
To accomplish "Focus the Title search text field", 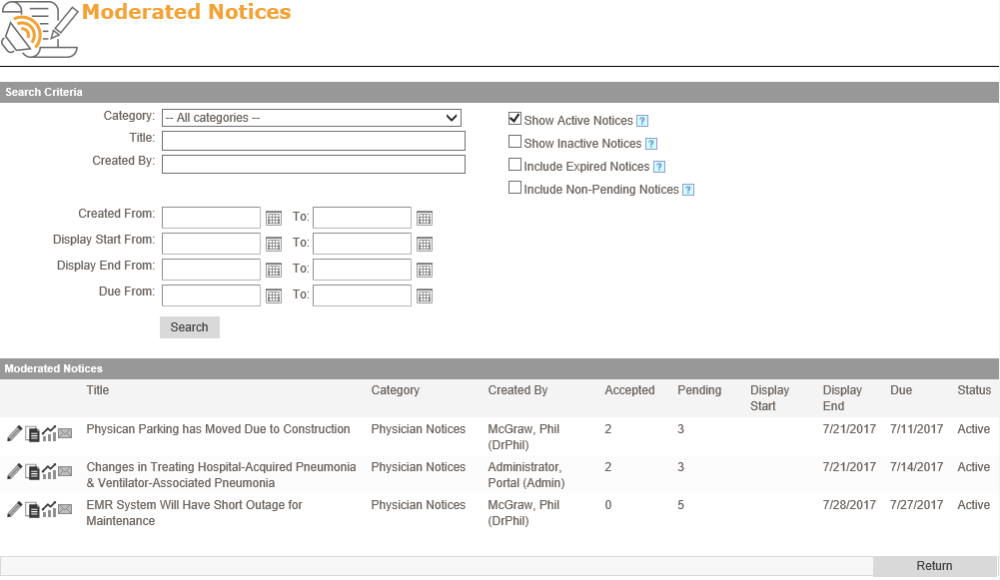I will pyautogui.click(x=313, y=141).
